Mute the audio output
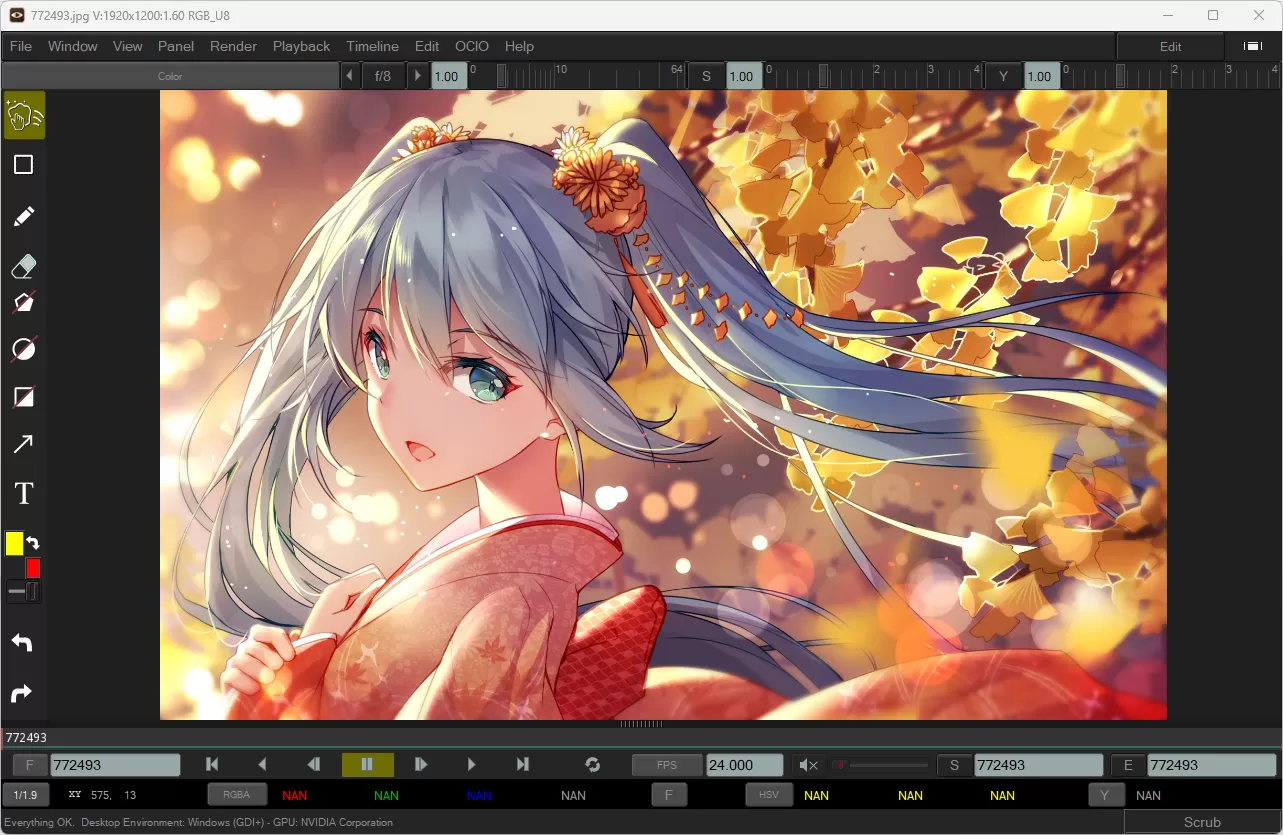Viewport: 1283px width, 835px height. [x=808, y=765]
